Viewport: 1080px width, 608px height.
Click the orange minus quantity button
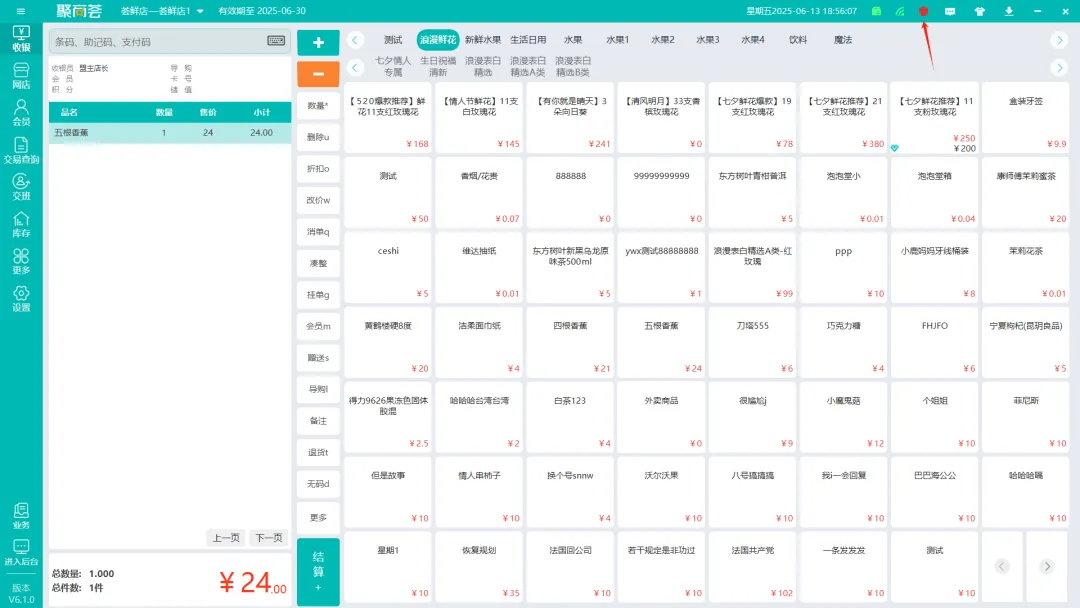click(x=318, y=74)
